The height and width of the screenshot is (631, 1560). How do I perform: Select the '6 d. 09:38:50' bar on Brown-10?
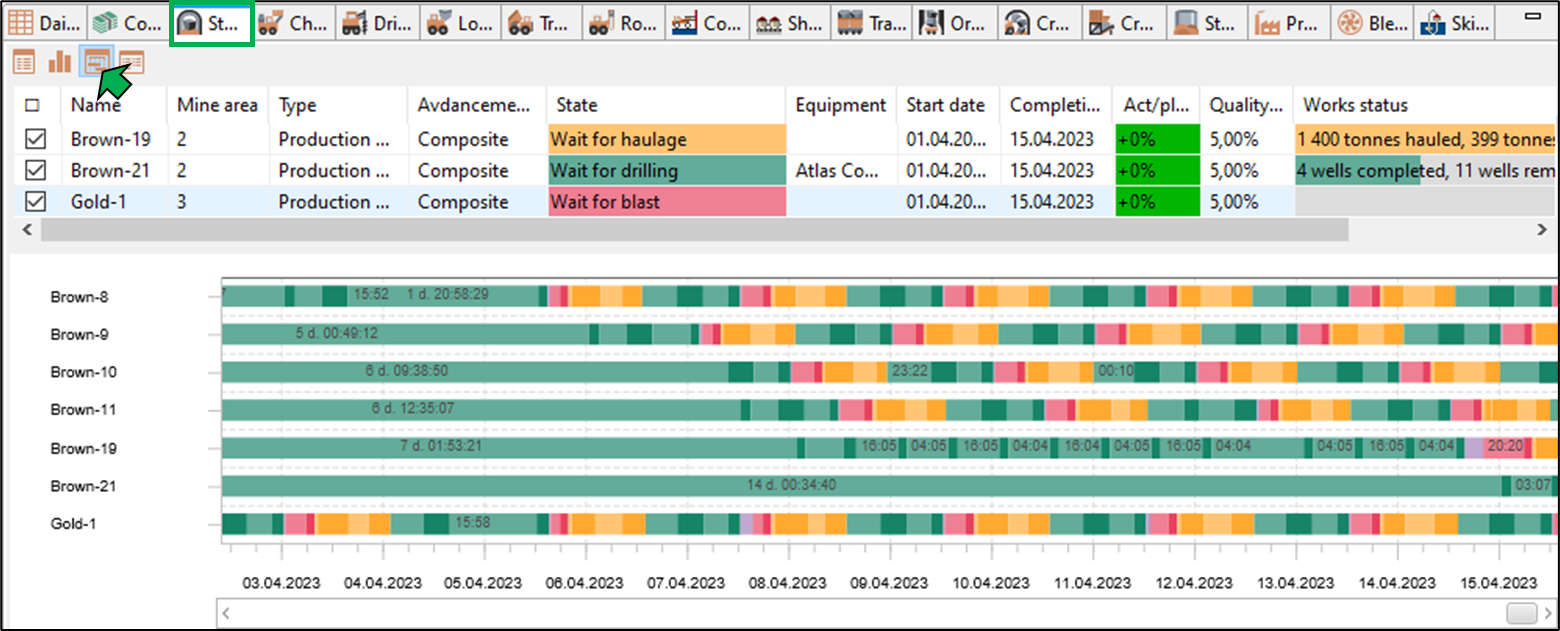[475, 371]
